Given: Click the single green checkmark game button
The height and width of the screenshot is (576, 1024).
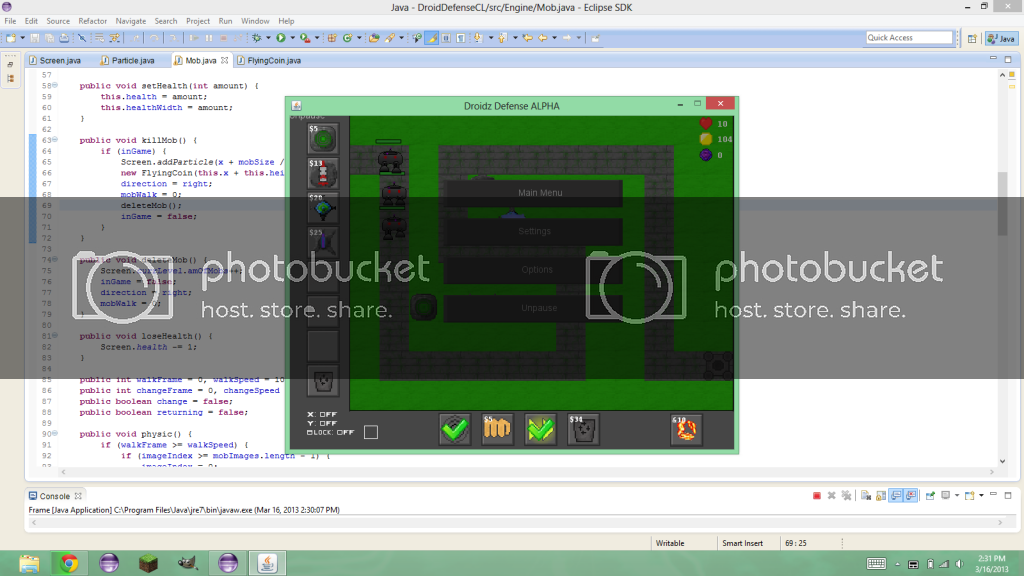Looking at the screenshot, I should click(x=455, y=429).
